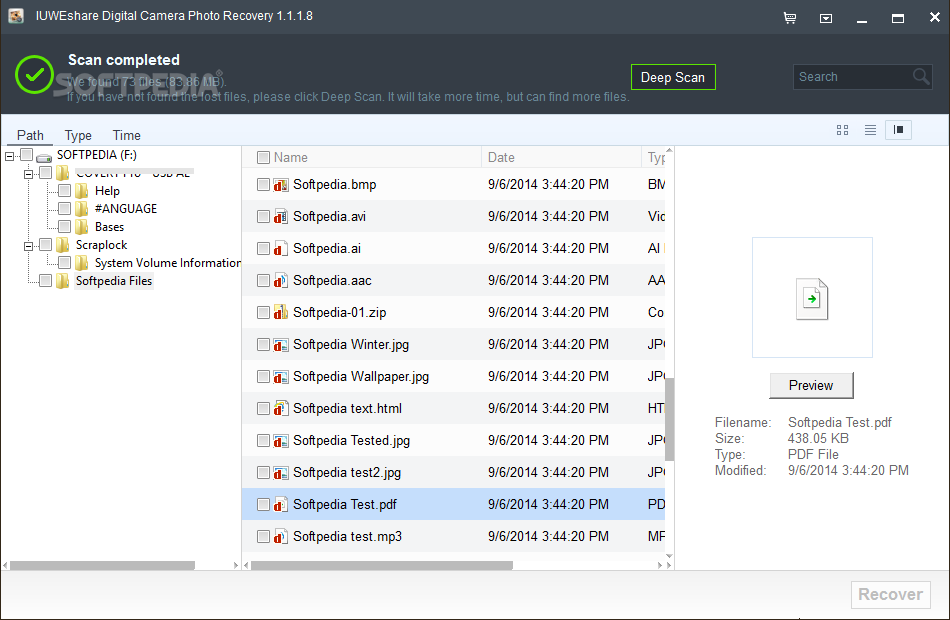The width and height of the screenshot is (950, 620).
Task: Tick the SOFTPEDIA (F:) drive checkbox
Action: coord(26,155)
